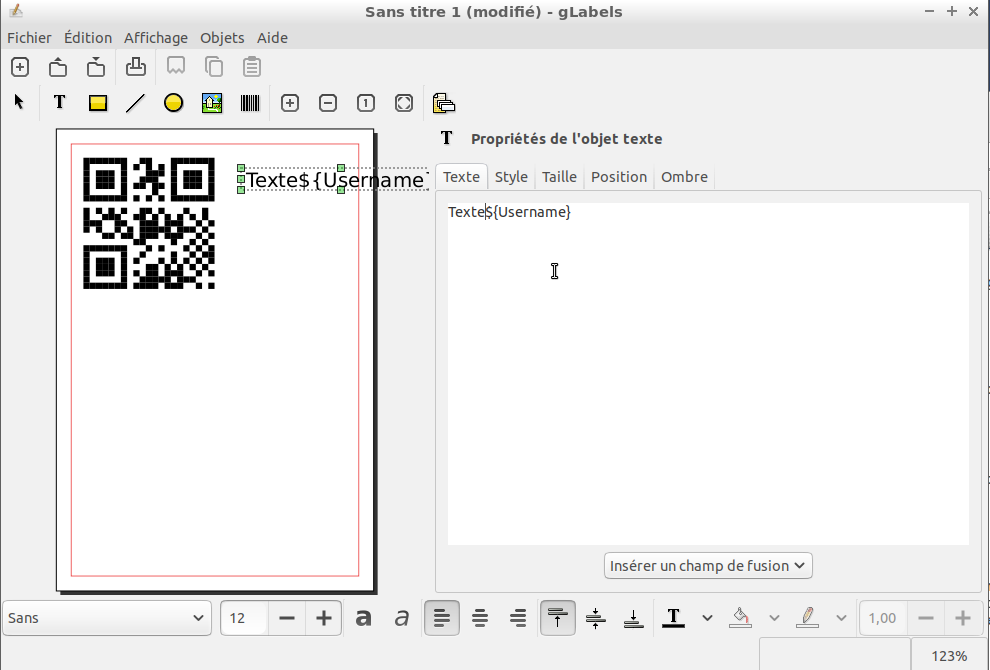Click the fill color bucket icon
990x670 pixels.
click(x=740, y=618)
